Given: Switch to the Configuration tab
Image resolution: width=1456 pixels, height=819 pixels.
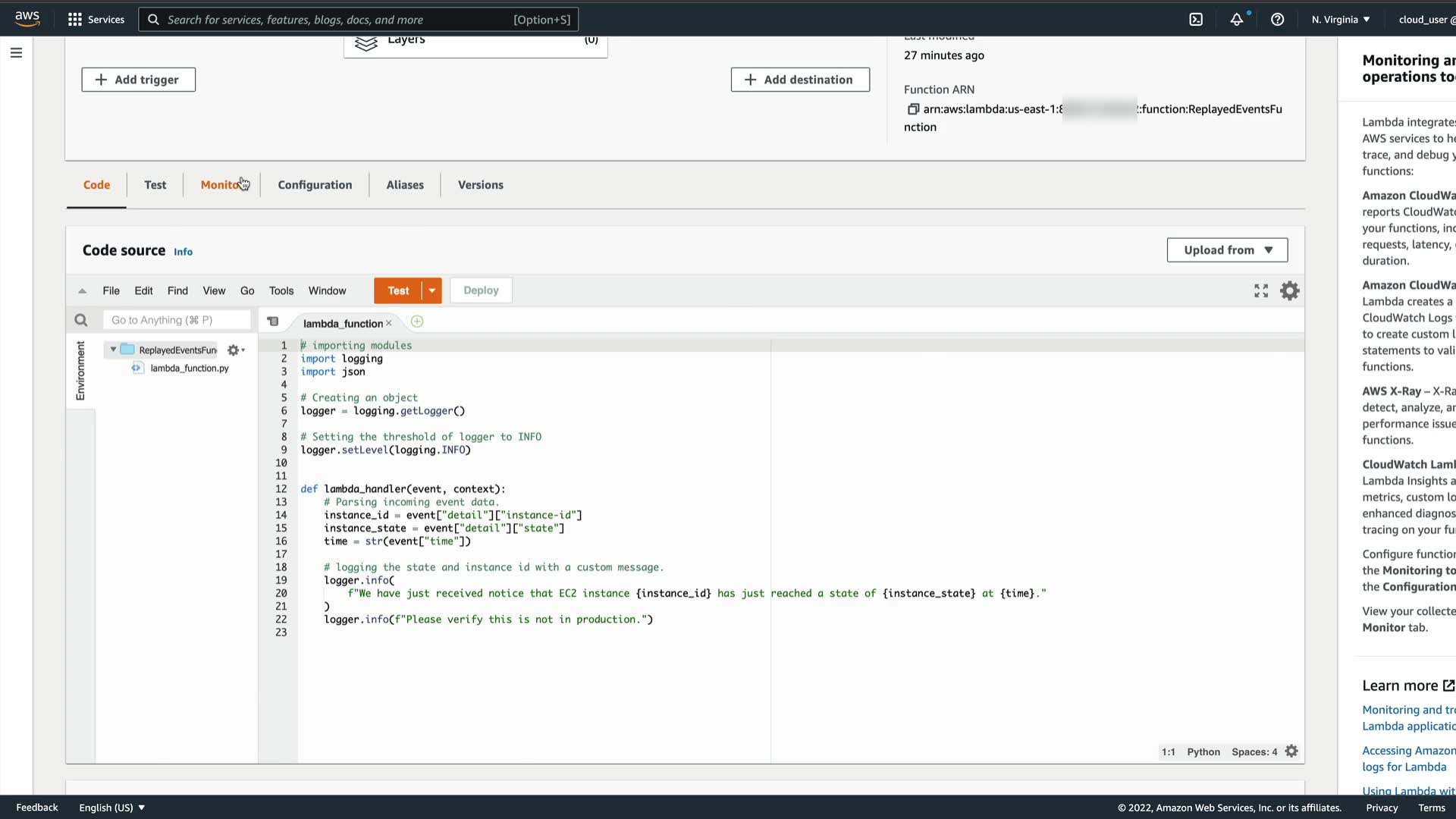Looking at the screenshot, I should [x=315, y=185].
